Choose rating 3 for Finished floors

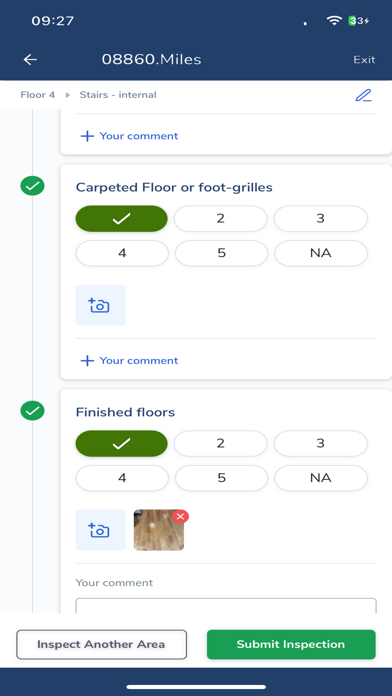pyautogui.click(x=321, y=443)
